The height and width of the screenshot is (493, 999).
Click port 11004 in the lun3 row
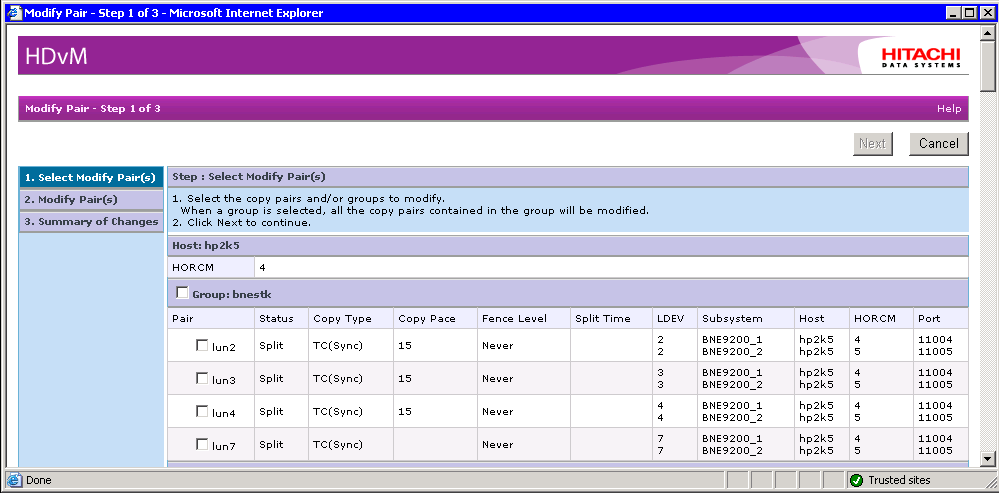[x=935, y=372]
